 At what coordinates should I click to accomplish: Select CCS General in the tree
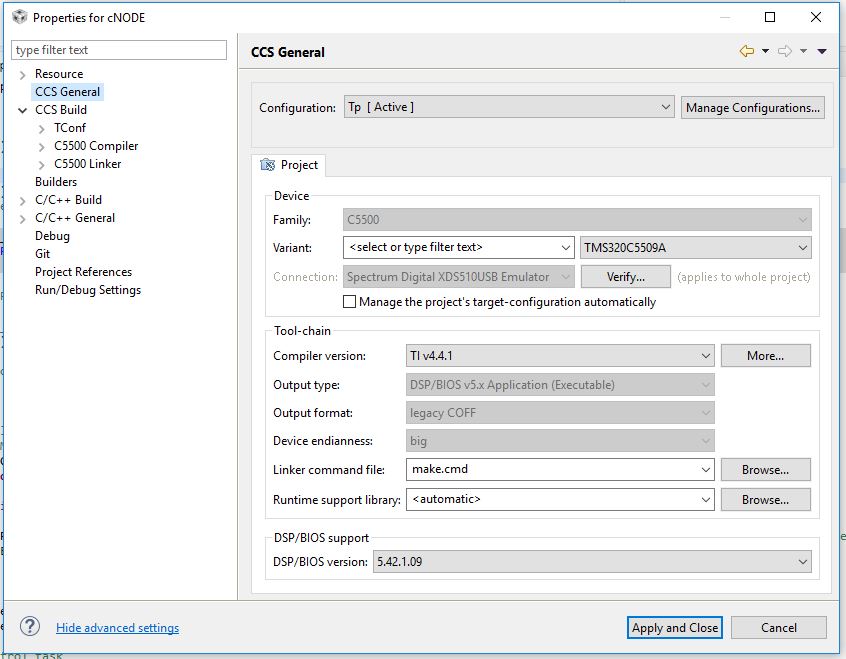coord(67,92)
